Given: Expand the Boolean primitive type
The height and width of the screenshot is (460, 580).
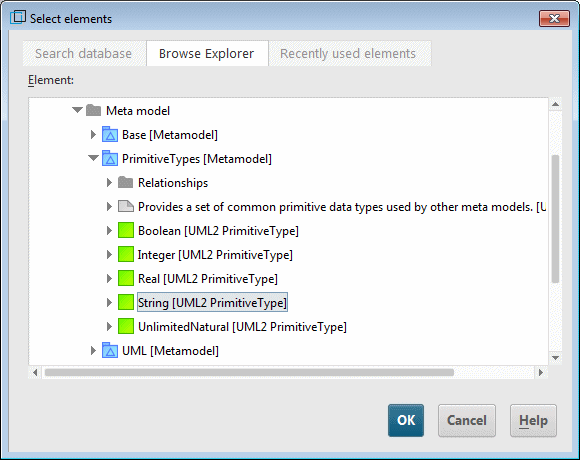Looking at the screenshot, I should [109, 230].
